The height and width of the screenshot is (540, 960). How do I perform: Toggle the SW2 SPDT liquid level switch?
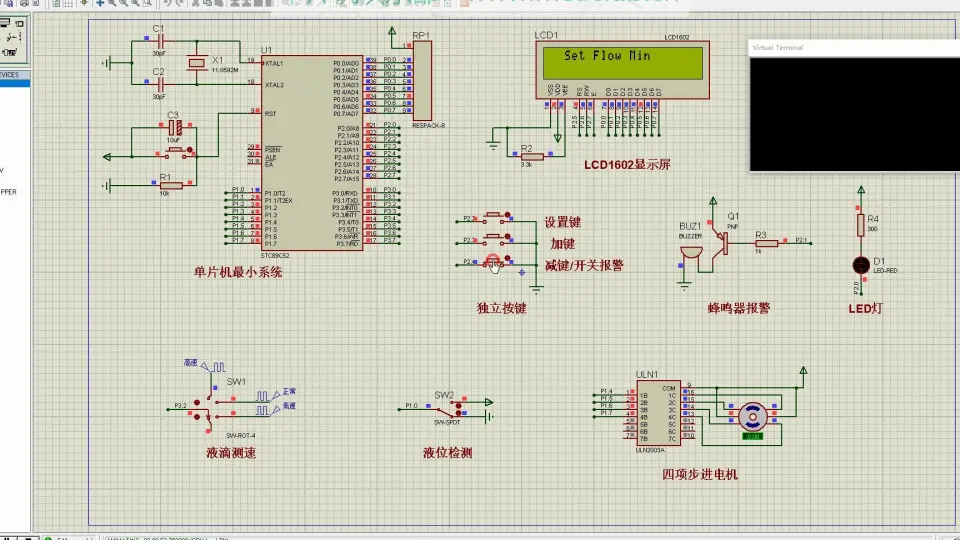point(448,408)
